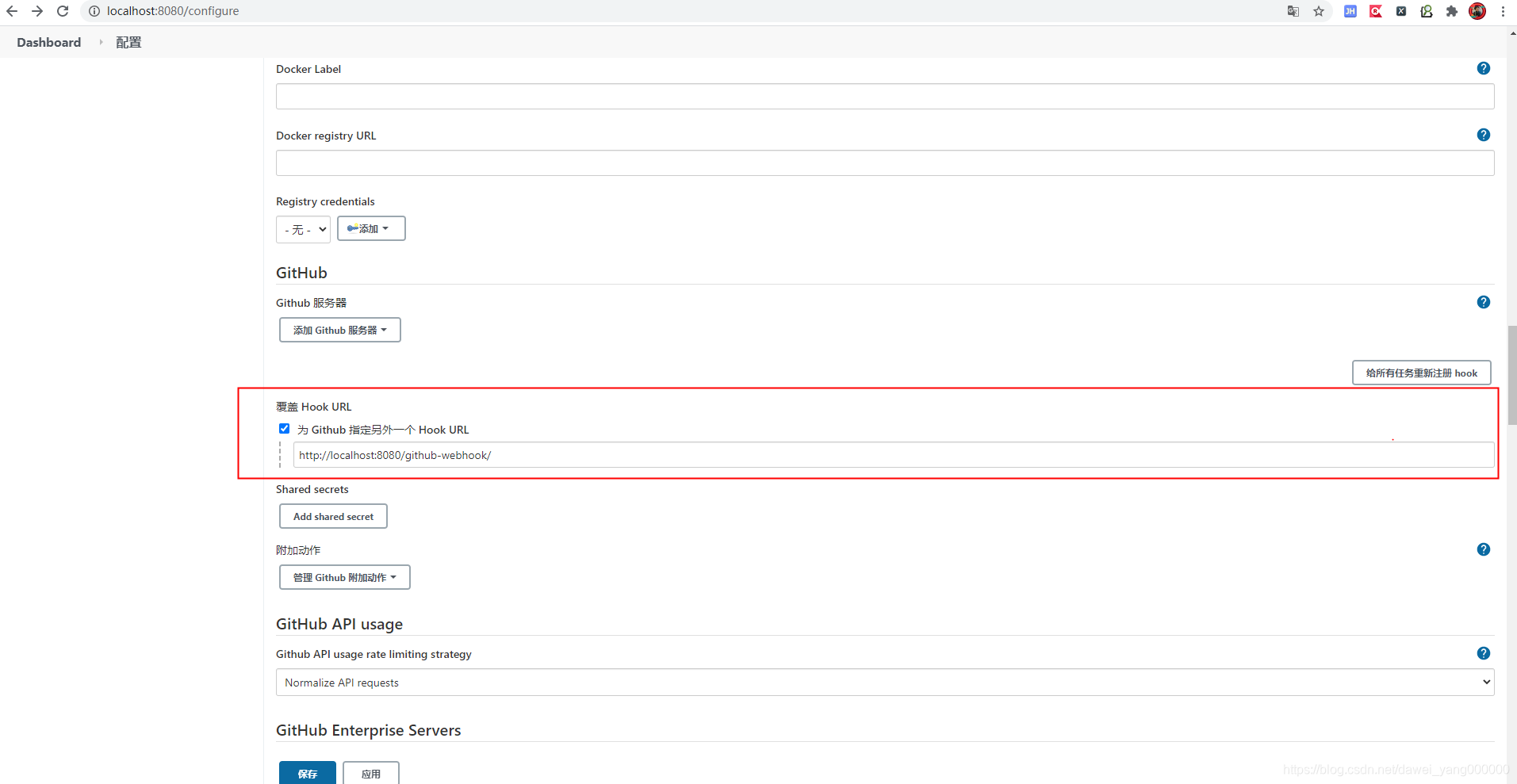Click the Dashboard breadcrumb separator arrow
The height and width of the screenshot is (784, 1517).
tap(101, 42)
